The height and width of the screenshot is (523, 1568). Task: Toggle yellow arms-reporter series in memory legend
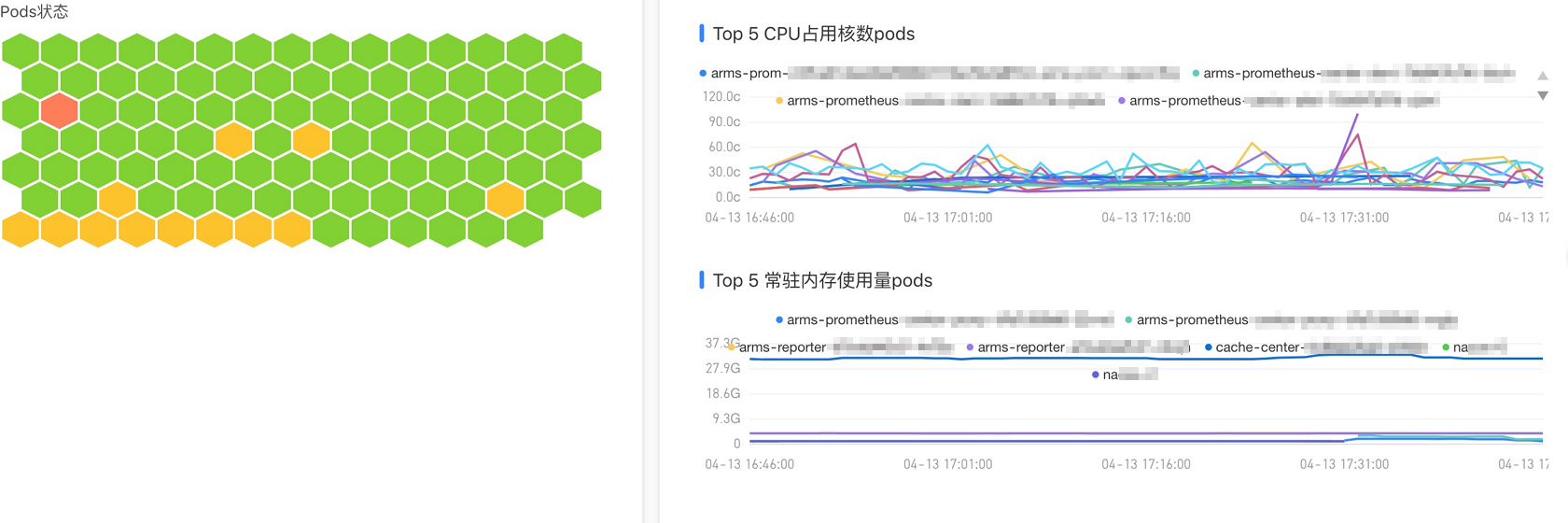[841, 346]
